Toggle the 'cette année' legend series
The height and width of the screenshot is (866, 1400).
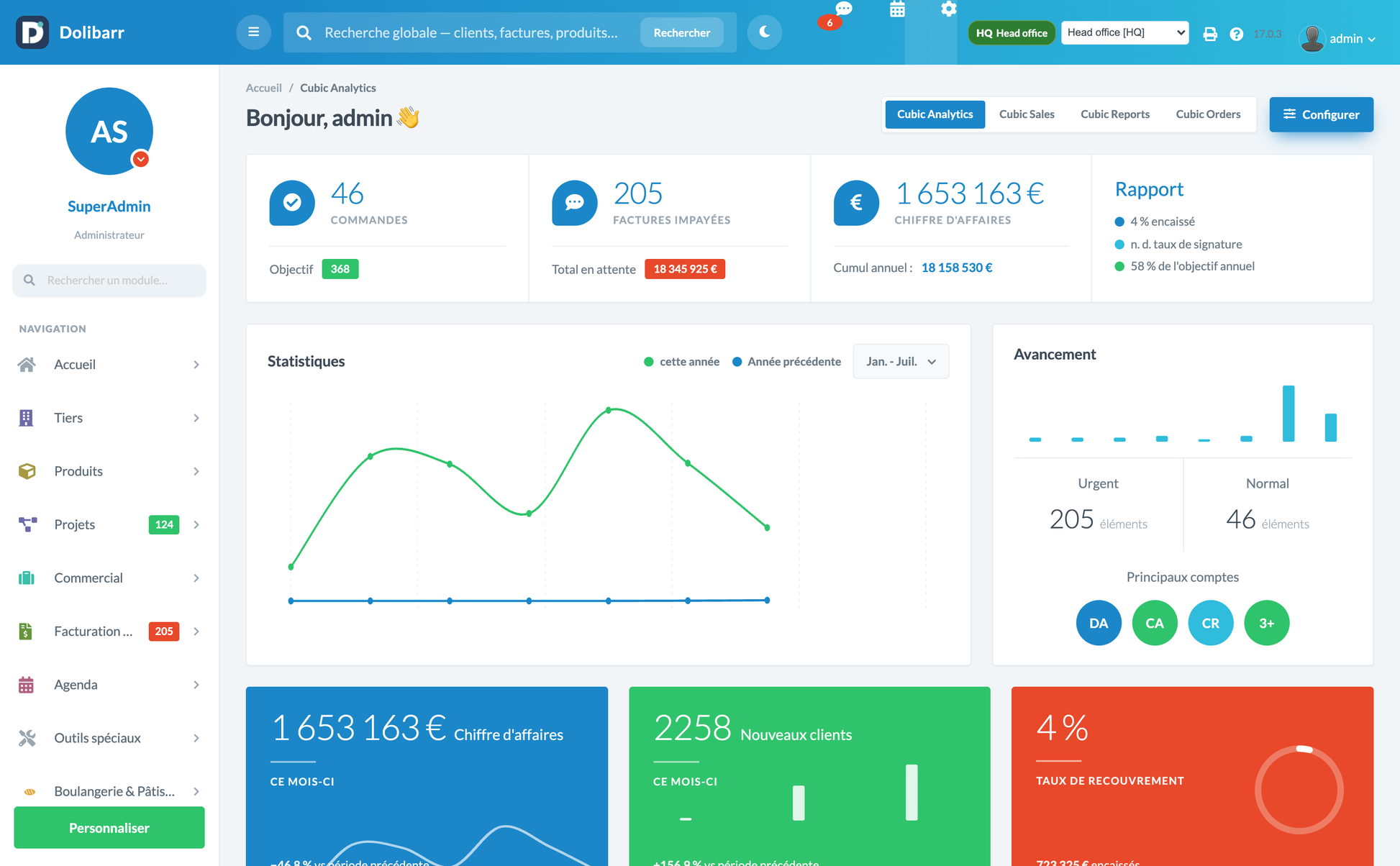(681, 362)
